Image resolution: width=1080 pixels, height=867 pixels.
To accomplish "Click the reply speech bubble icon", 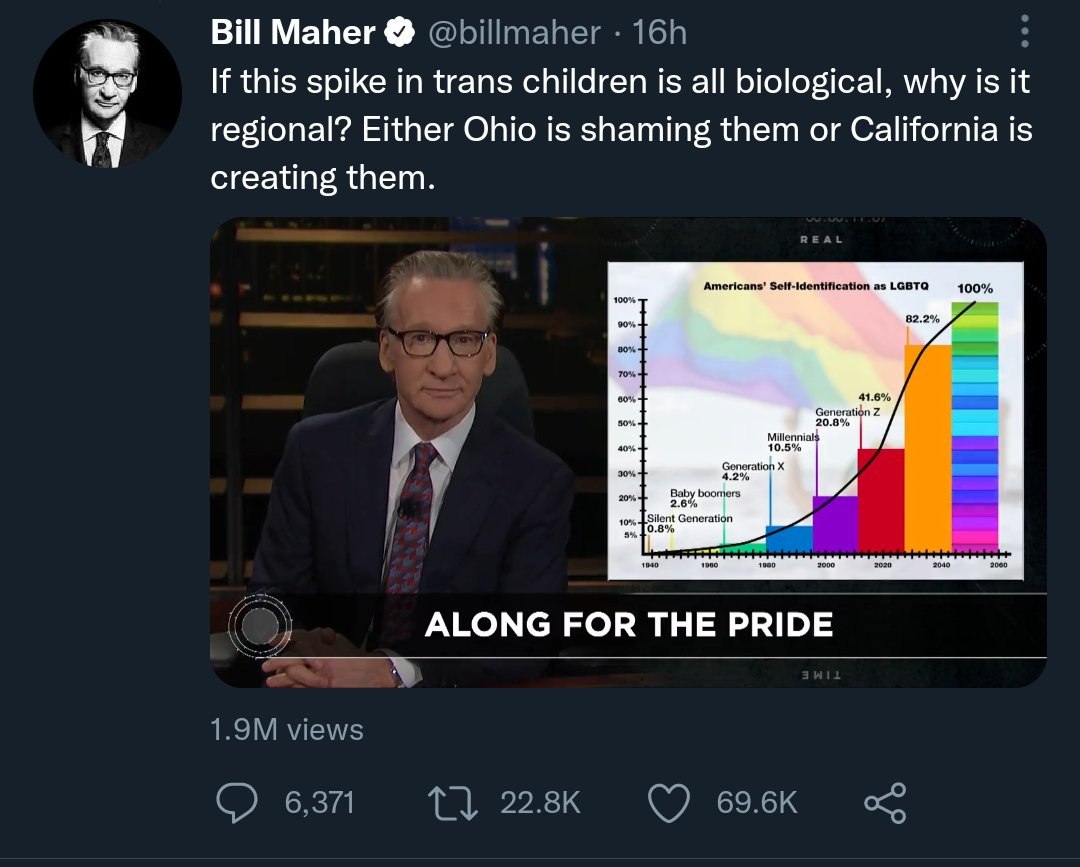I will pos(236,802).
